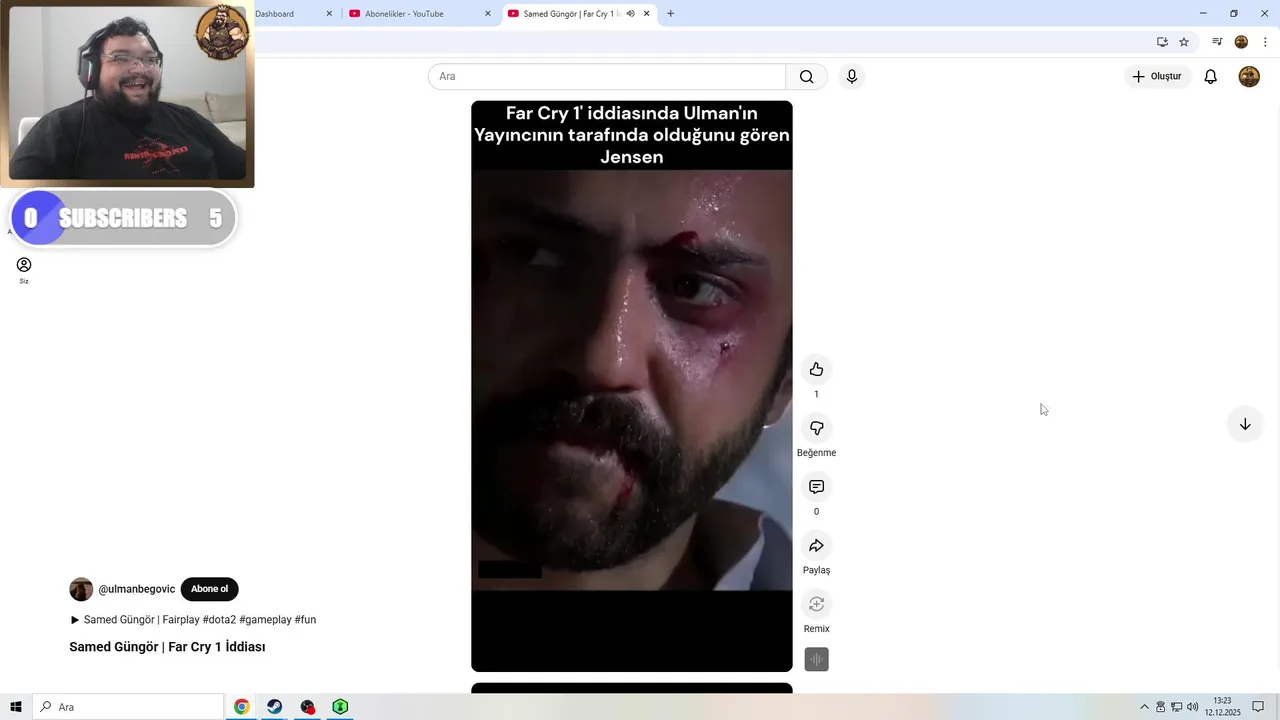Open the Chrome three-dot menu
The height and width of the screenshot is (720, 1280).
point(1265,42)
